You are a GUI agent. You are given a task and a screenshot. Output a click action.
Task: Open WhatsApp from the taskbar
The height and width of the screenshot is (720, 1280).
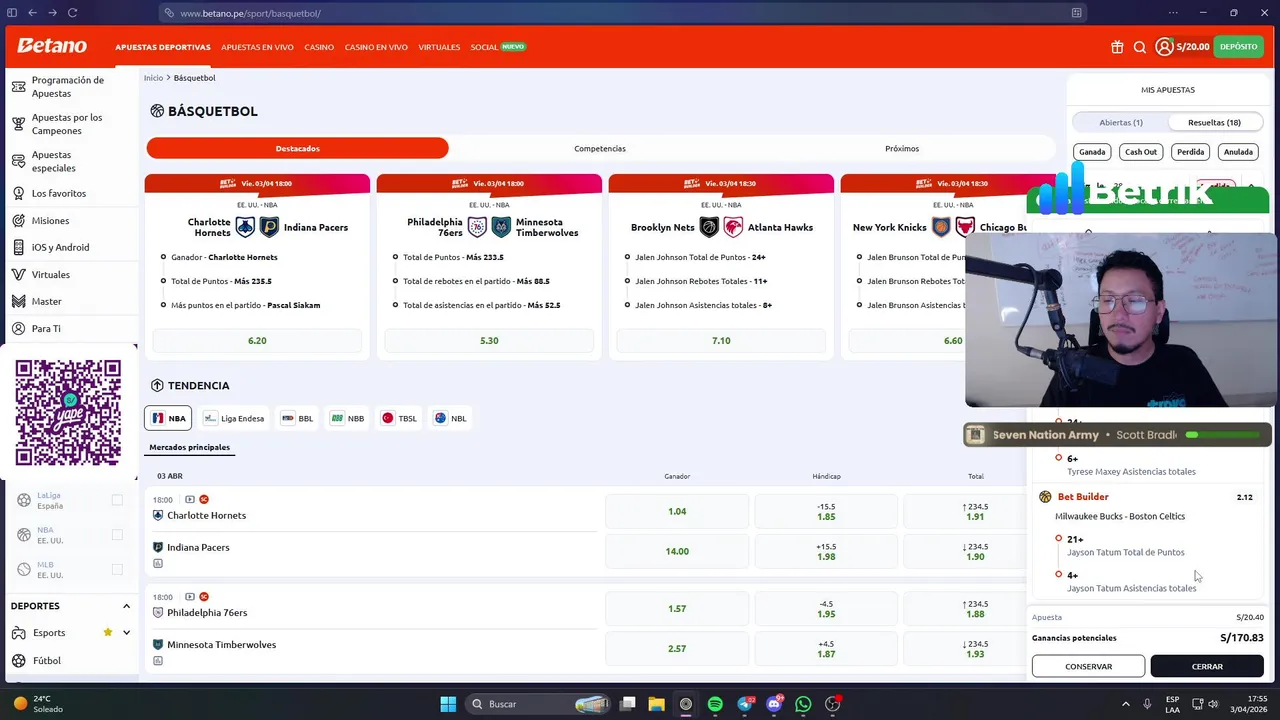(803, 704)
